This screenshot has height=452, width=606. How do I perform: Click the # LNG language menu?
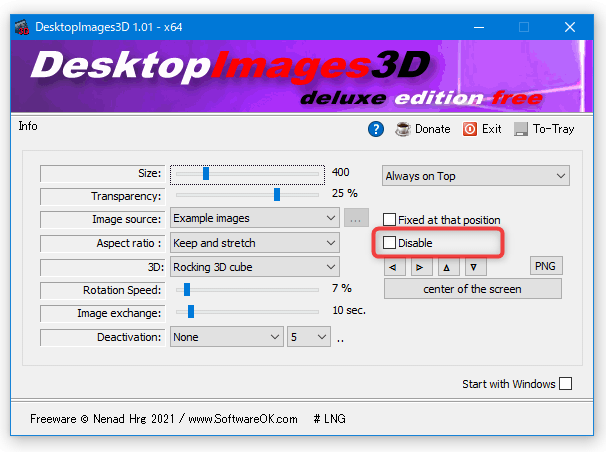coord(329,419)
